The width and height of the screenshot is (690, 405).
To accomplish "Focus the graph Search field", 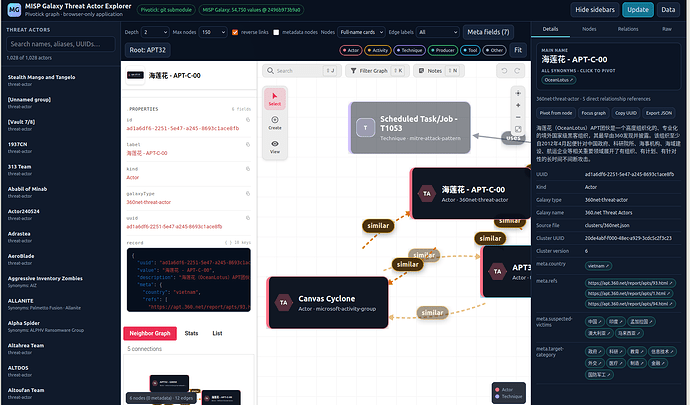I will click(302, 70).
